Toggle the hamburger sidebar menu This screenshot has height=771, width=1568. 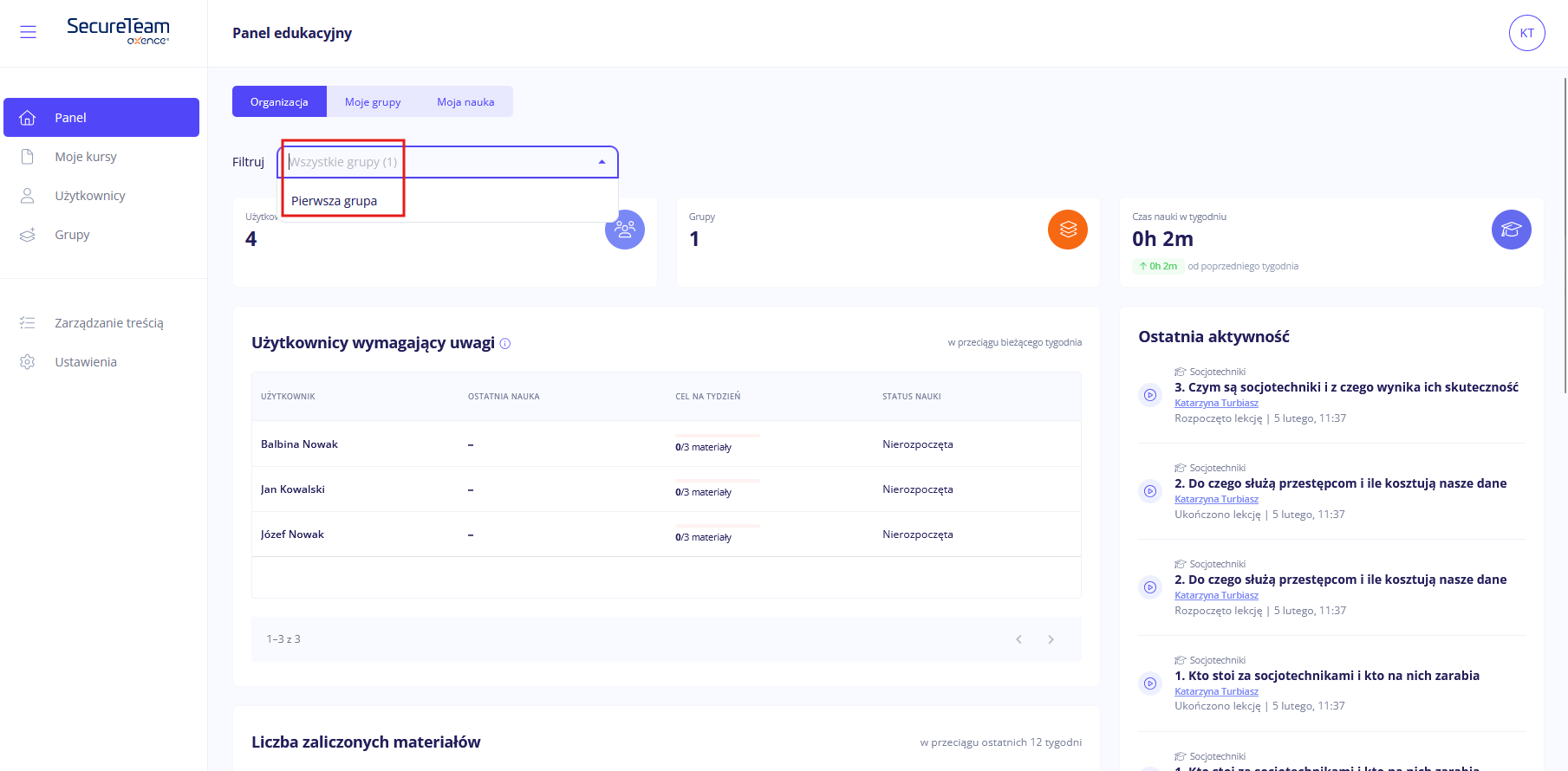(28, 32)
